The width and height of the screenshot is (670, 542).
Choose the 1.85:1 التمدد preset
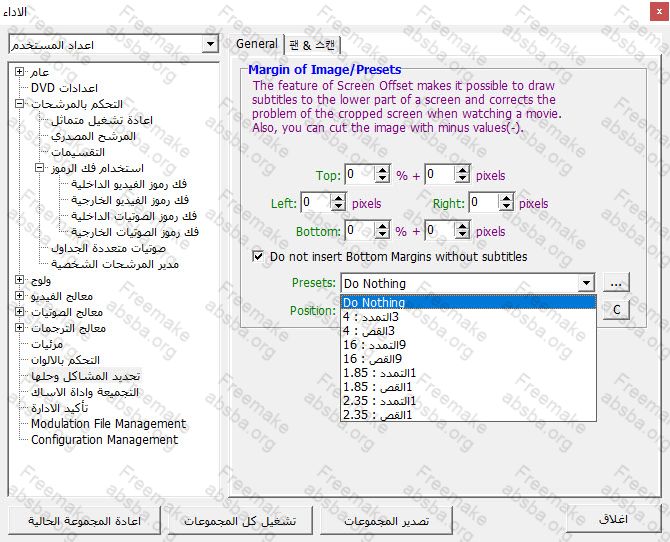(x=468, y=373)
